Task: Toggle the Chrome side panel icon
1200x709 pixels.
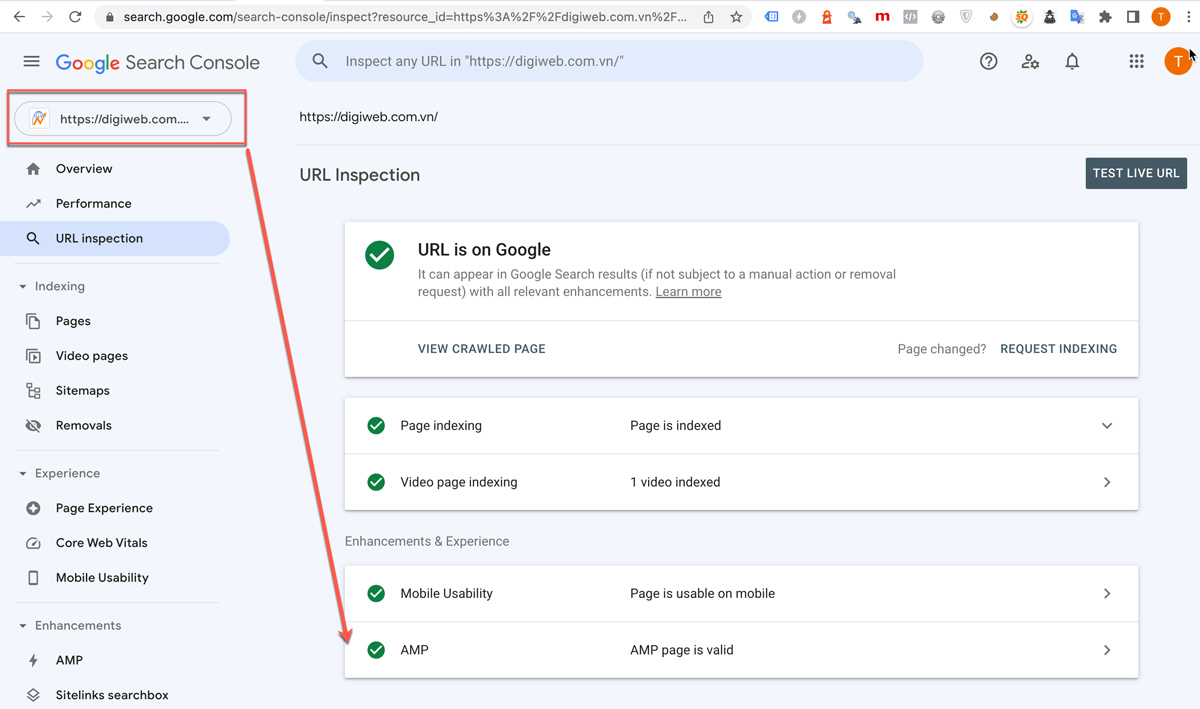Action: pyautogui.click(x=1133, y=17)
